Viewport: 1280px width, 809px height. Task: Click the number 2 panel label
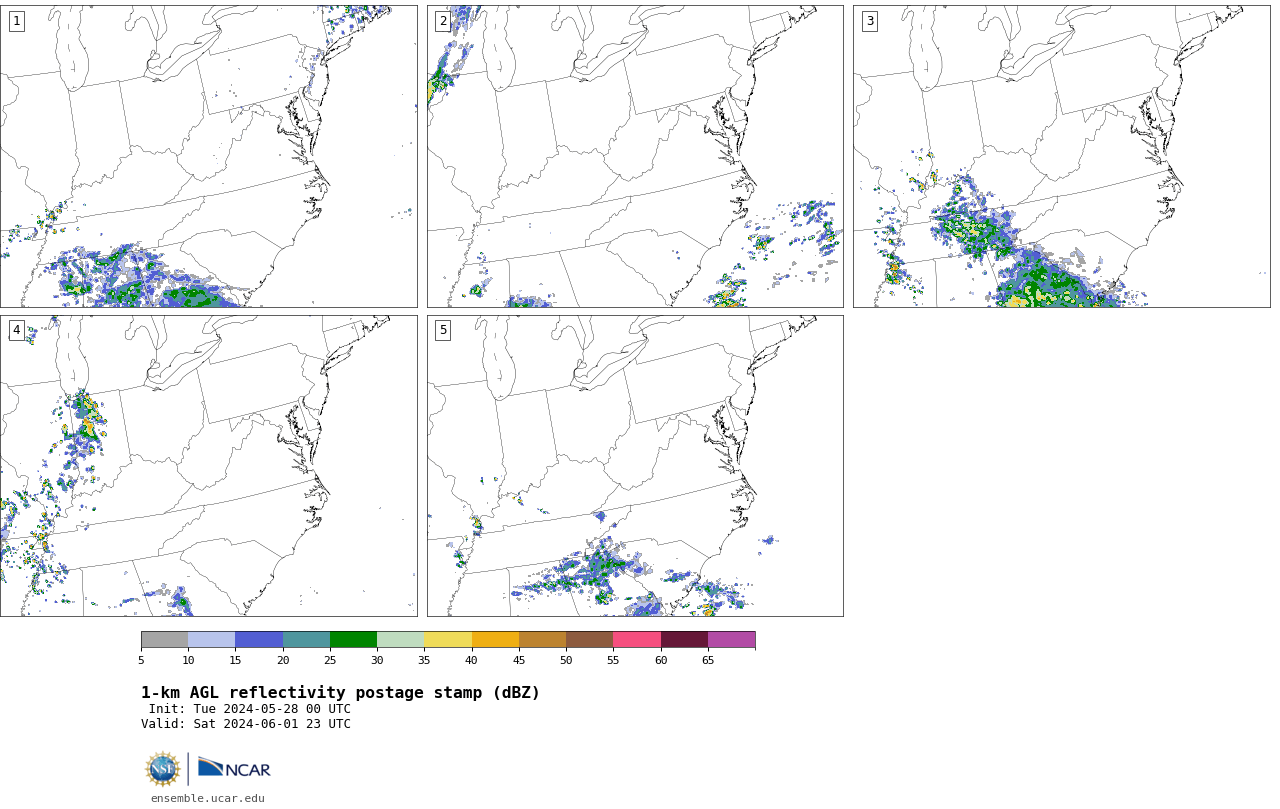443,21
